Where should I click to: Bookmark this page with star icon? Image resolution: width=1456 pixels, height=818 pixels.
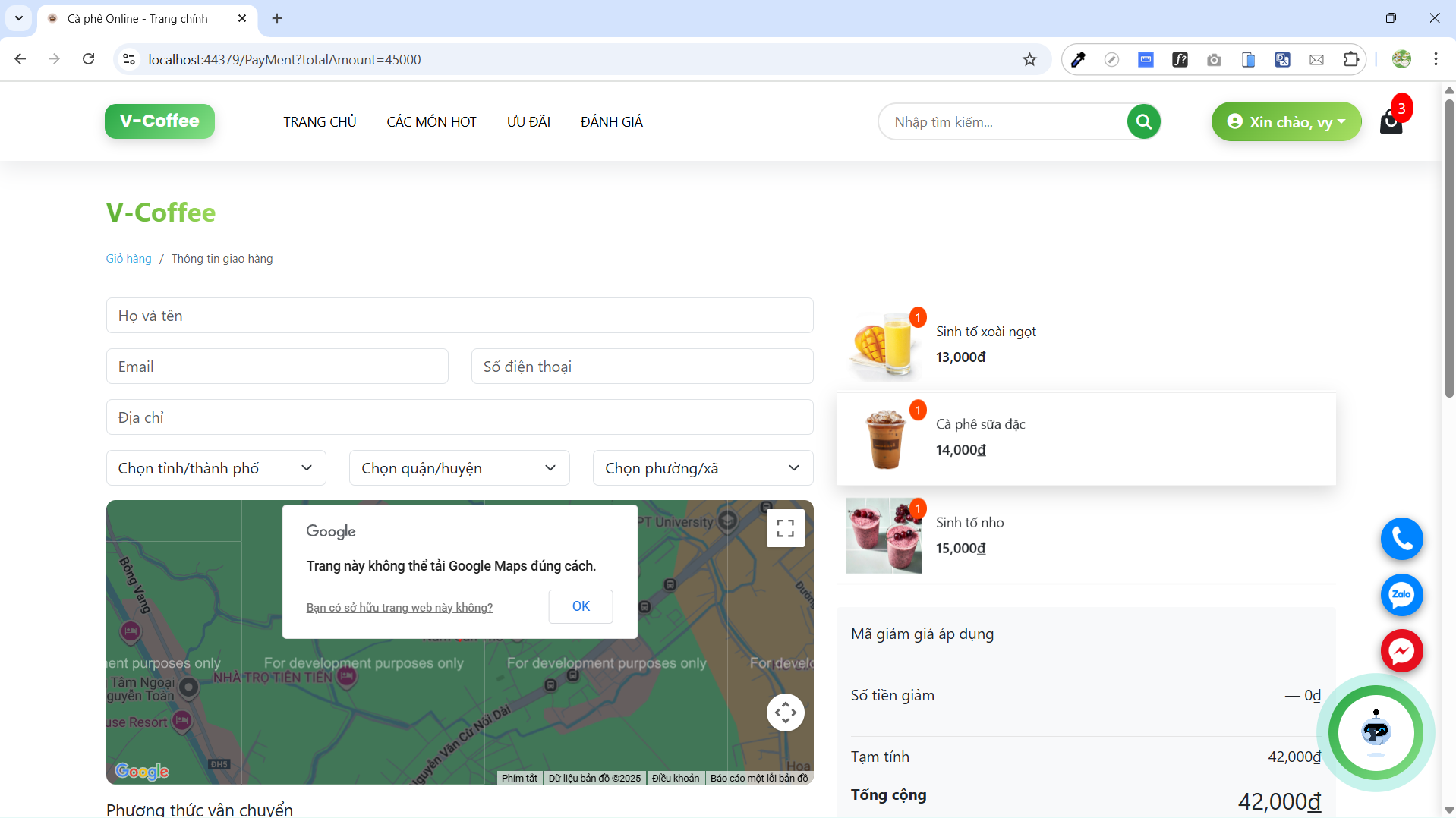1029,60
